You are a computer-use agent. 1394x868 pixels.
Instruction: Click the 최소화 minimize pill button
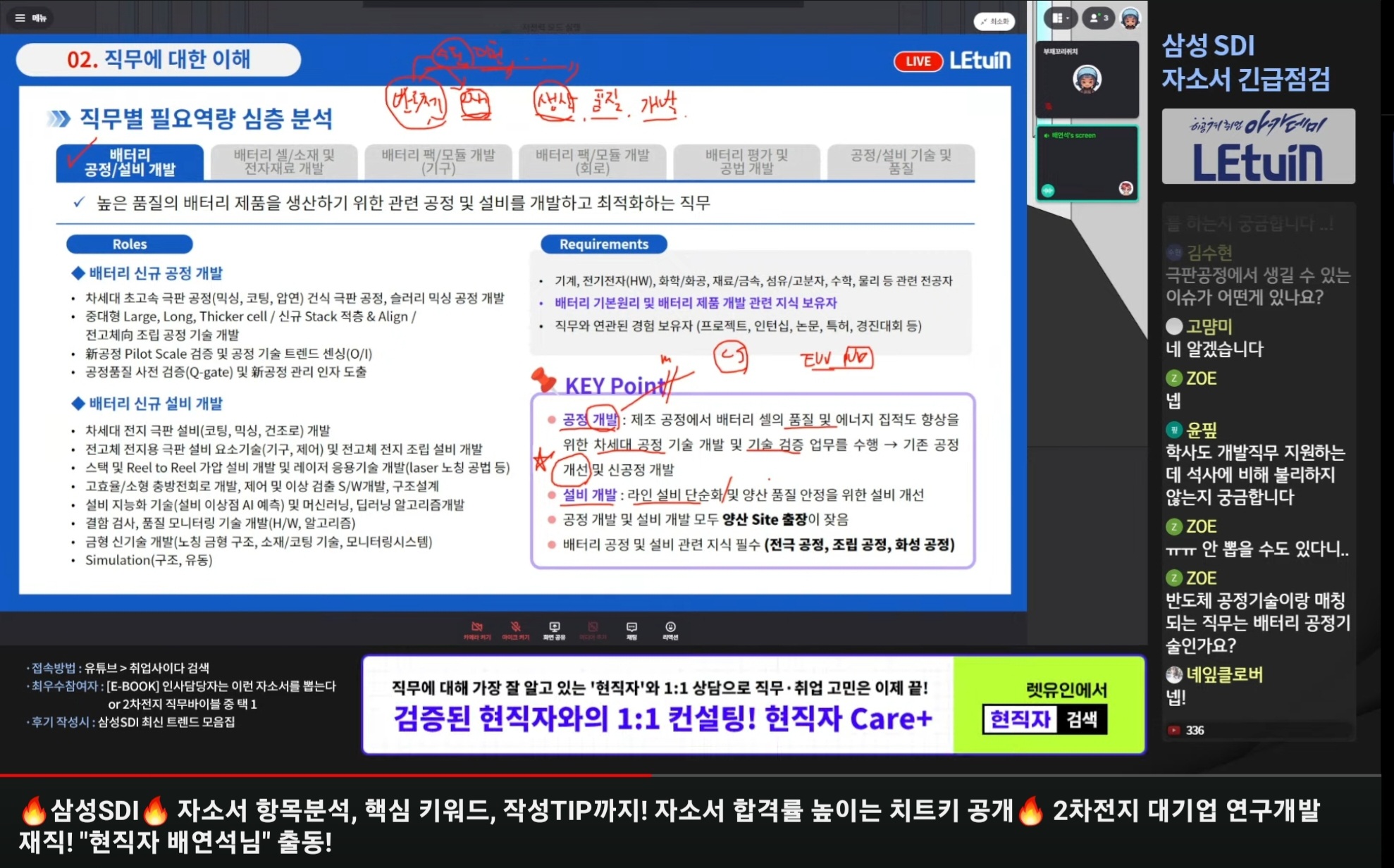point(994,21)
